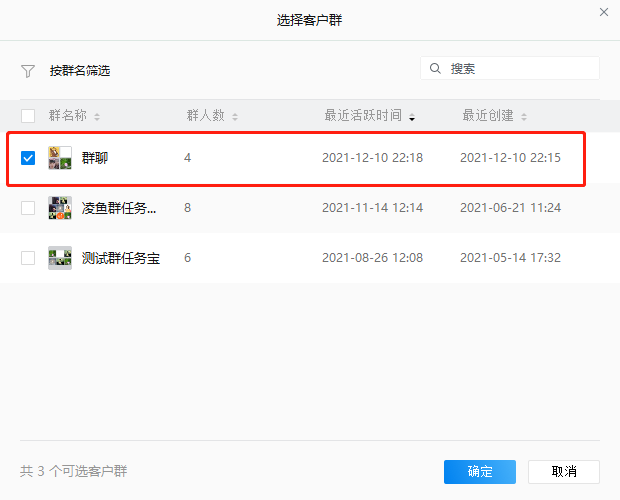Click the search magnifier icon
Image resolution: width=620 pixels, height=500 pixels.
pos(435,69)
